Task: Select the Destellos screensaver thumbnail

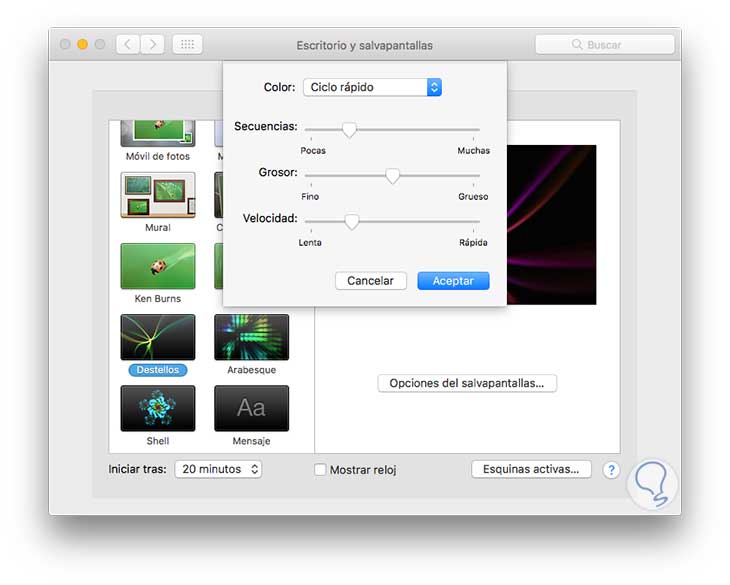Action: (158, 337)
